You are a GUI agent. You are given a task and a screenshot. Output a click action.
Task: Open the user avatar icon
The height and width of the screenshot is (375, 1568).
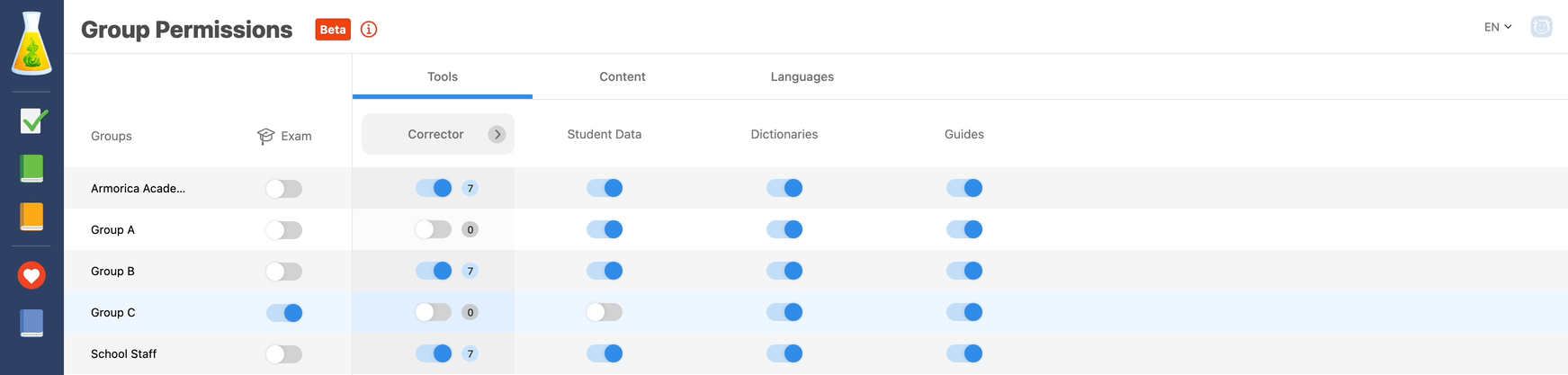[1541, 27]
